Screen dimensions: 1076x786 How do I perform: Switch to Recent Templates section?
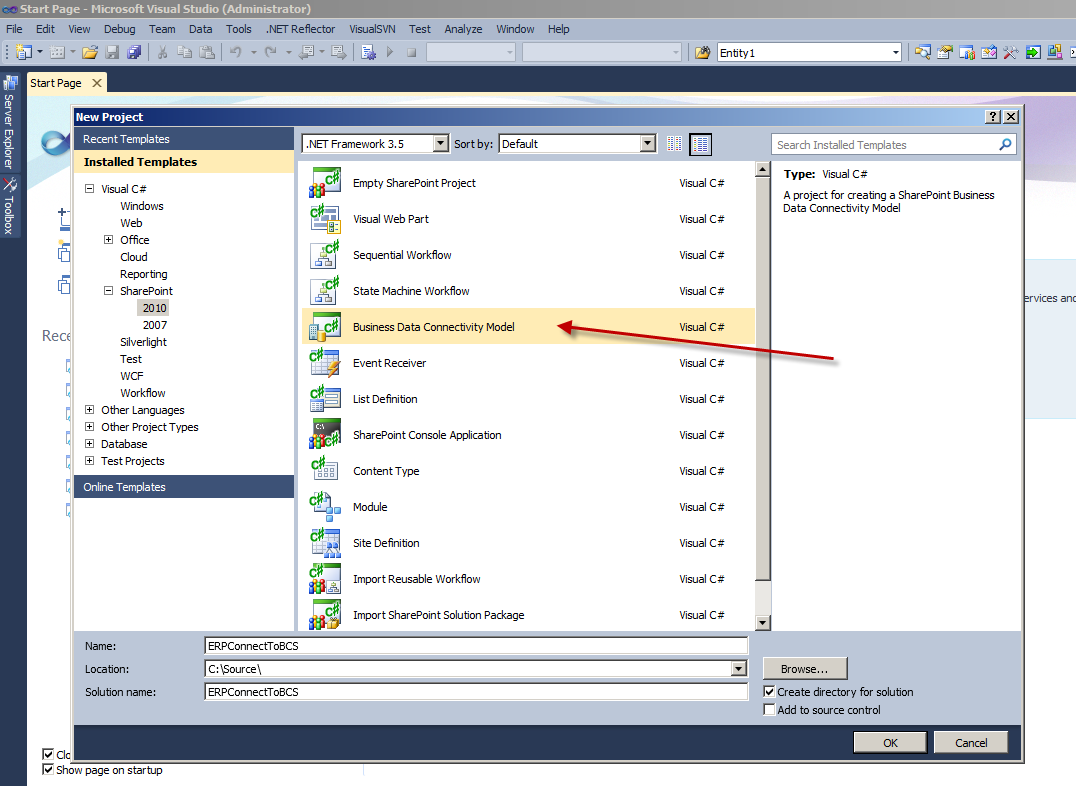coord(184,139)
